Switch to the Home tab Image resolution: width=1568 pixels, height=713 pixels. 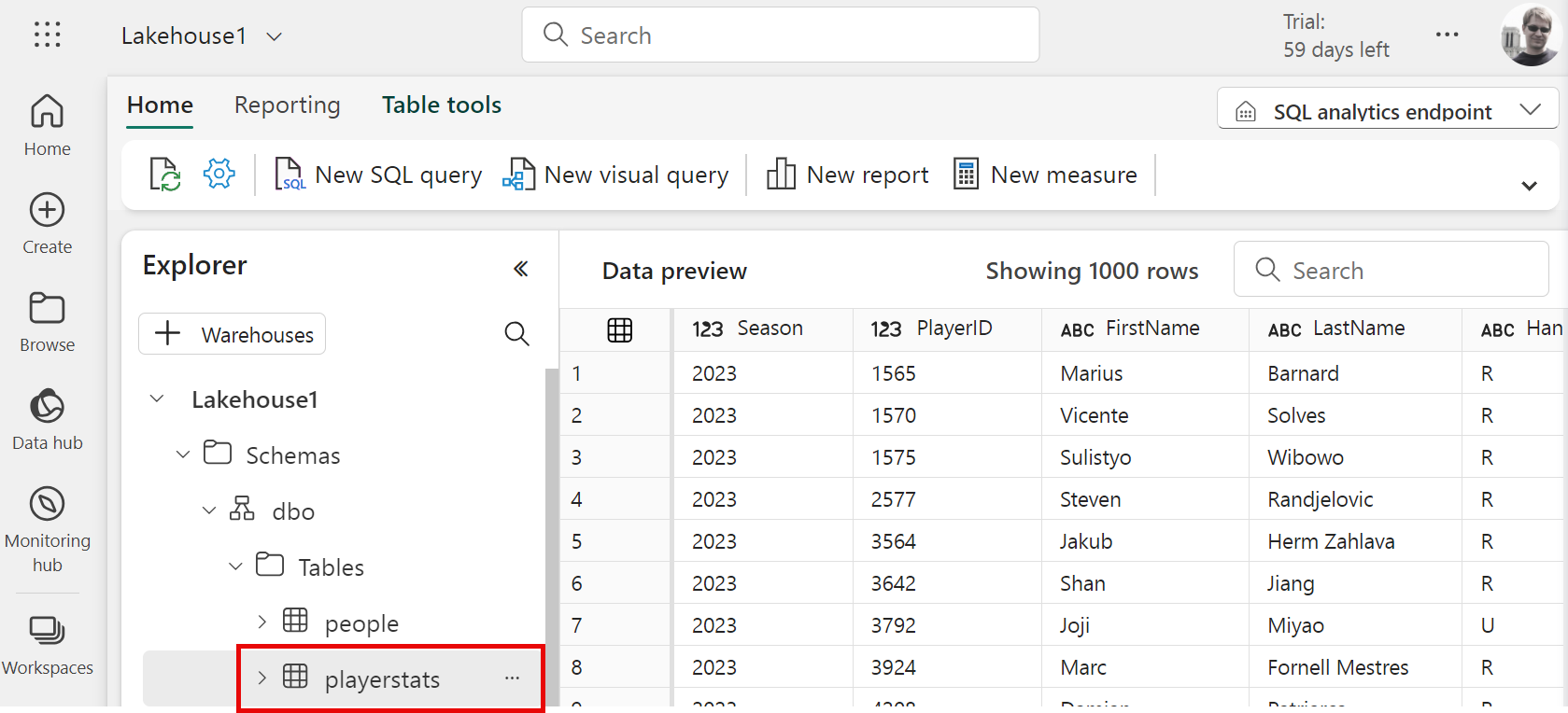point(160,105)
